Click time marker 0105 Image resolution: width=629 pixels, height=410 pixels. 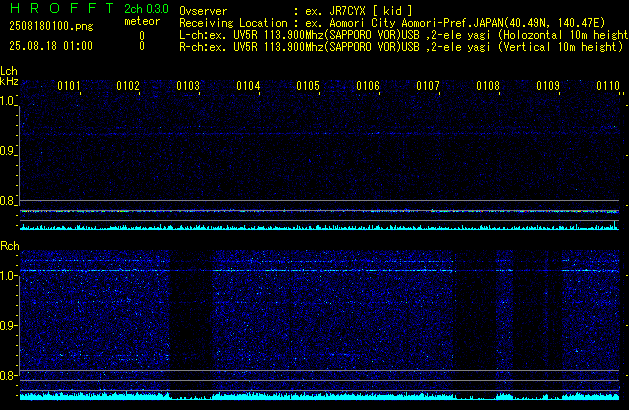[x=308, y=86]
